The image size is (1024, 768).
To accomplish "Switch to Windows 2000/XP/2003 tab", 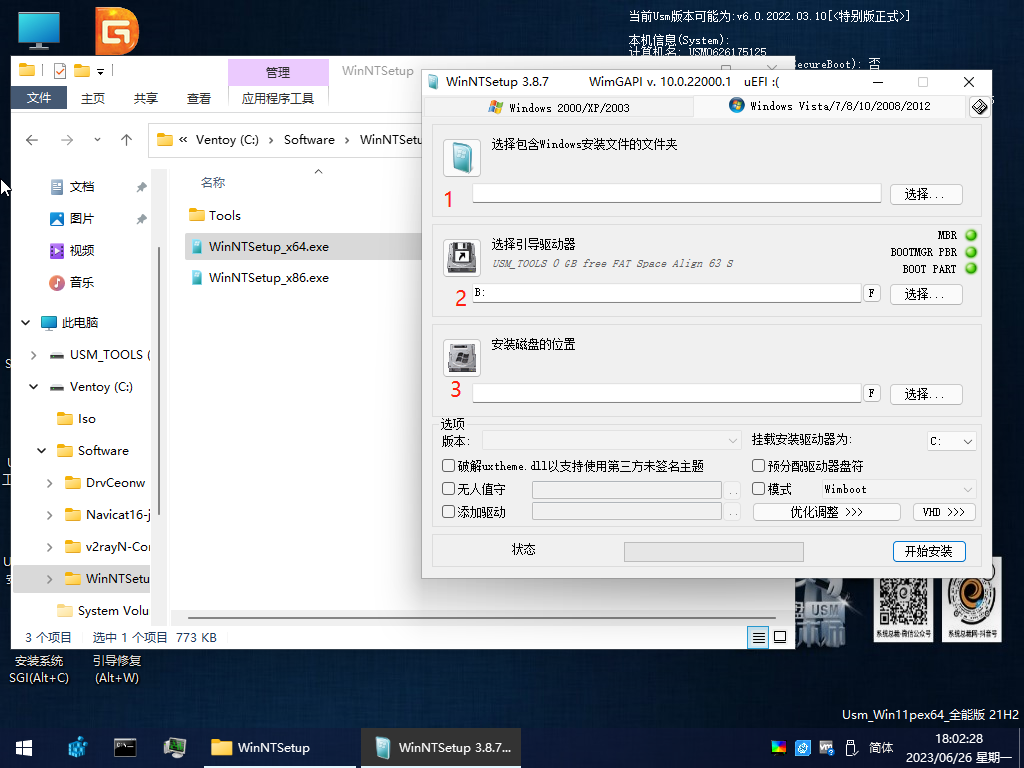I will tap(559, 108).
